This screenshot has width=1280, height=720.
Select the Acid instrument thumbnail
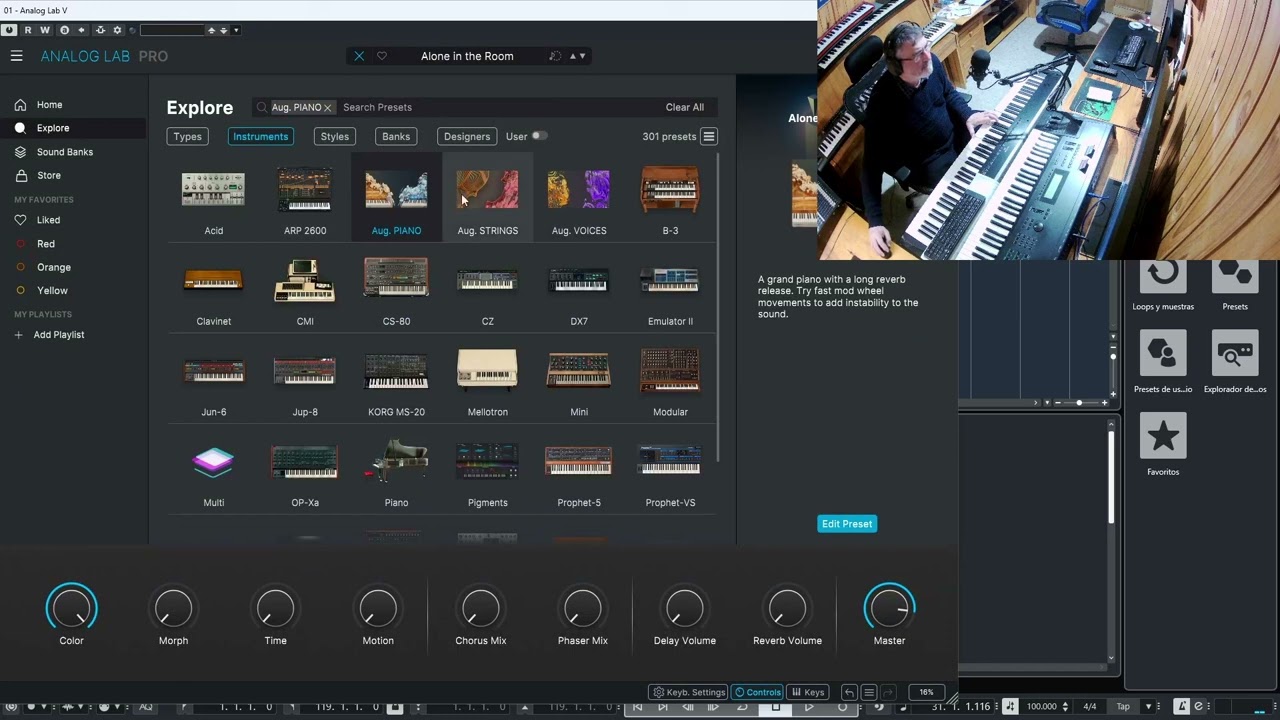pyautogui.click(x=213, y=190)
